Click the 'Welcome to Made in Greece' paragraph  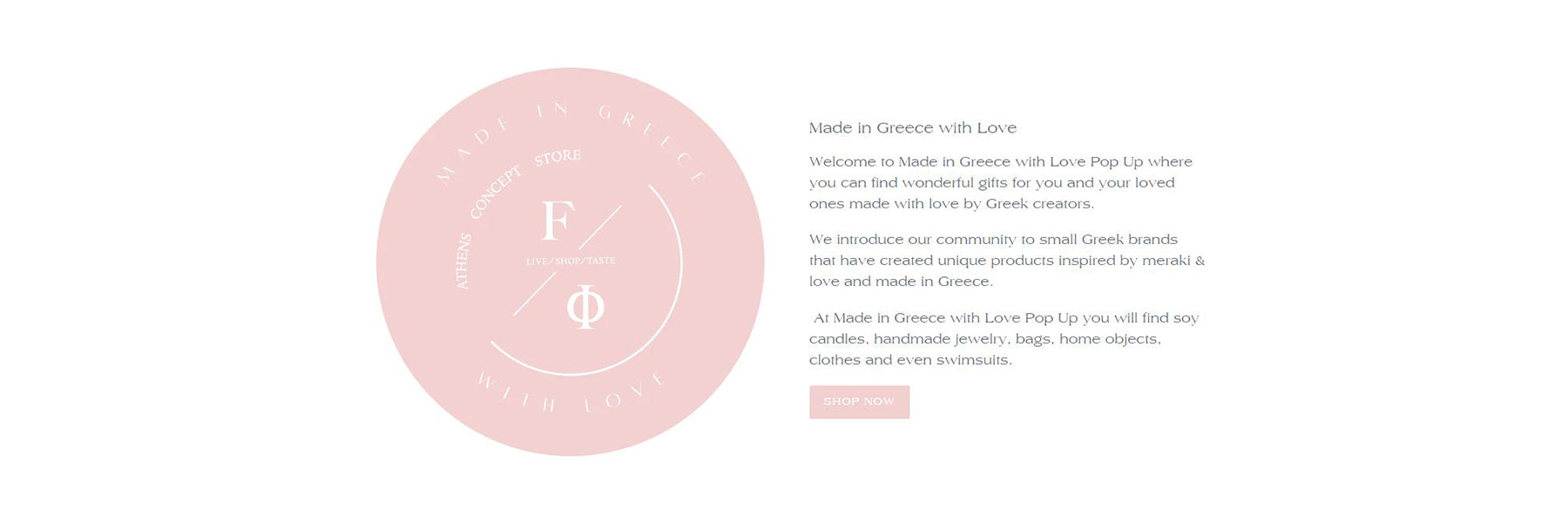pyautogui.click(x=1000, y=183)
